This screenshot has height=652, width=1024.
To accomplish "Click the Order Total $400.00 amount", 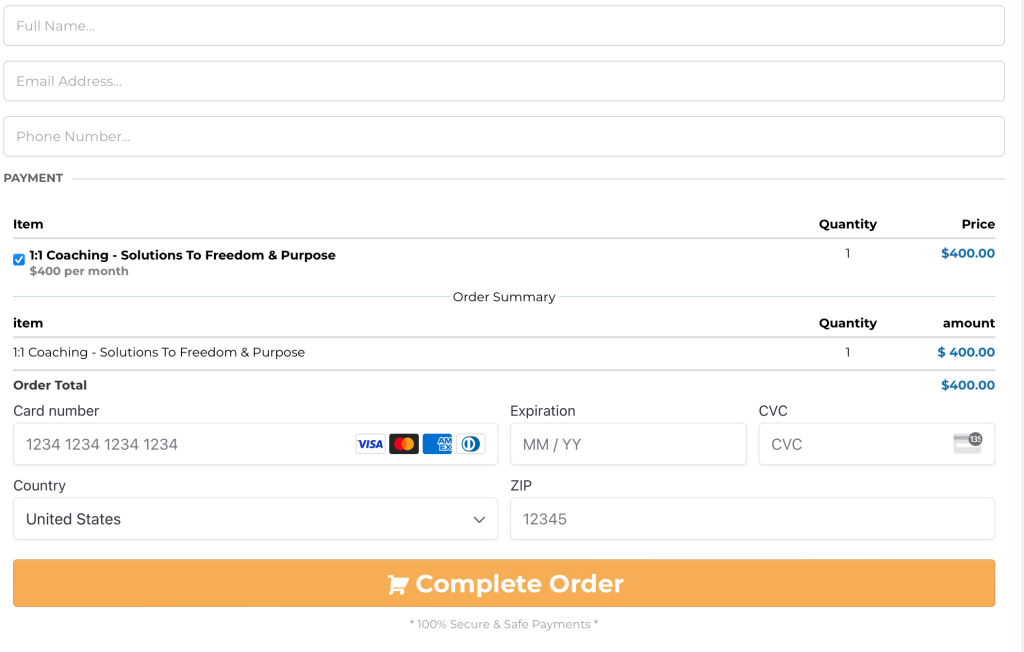I will 967,385.
